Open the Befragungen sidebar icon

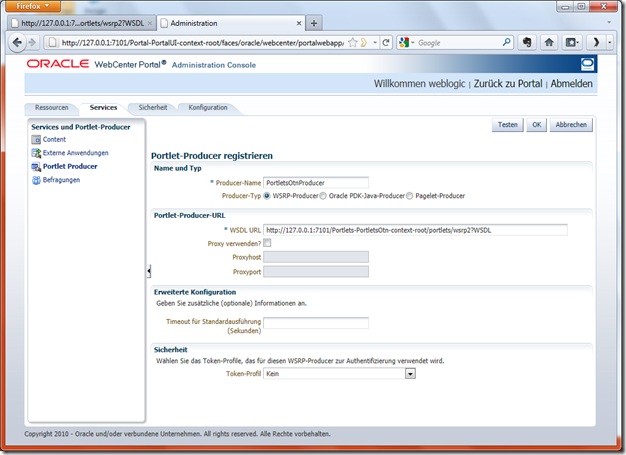[36, 180]
